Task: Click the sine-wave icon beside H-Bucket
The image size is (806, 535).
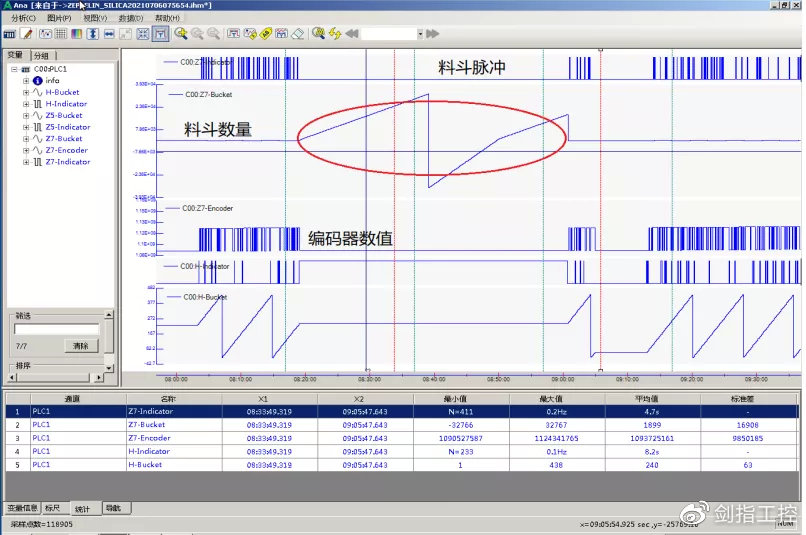Action: [x=38, y=92]
